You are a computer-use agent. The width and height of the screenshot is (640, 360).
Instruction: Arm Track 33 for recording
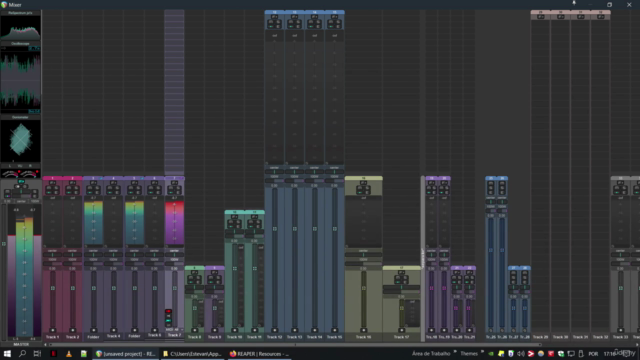(x=620, y=330)
